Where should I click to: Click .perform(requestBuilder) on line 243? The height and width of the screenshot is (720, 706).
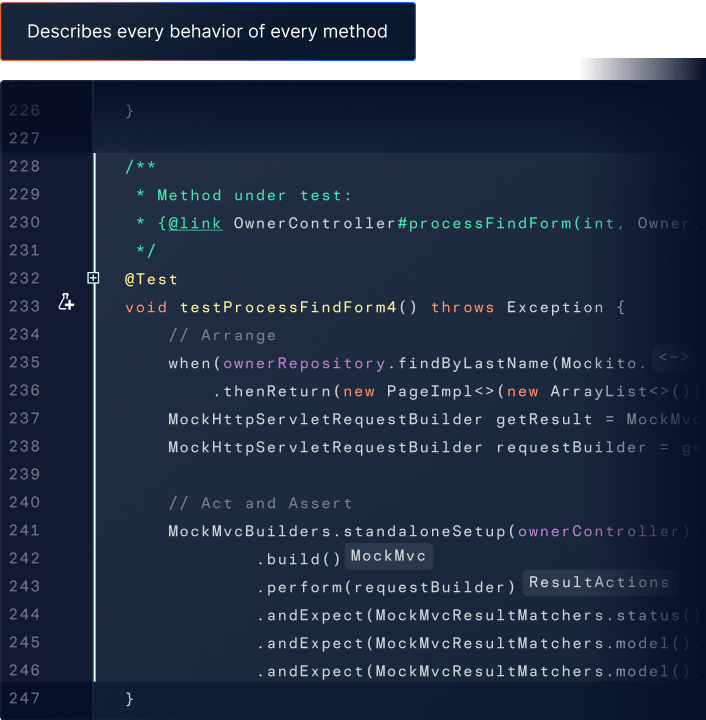[x=386, y=587]
